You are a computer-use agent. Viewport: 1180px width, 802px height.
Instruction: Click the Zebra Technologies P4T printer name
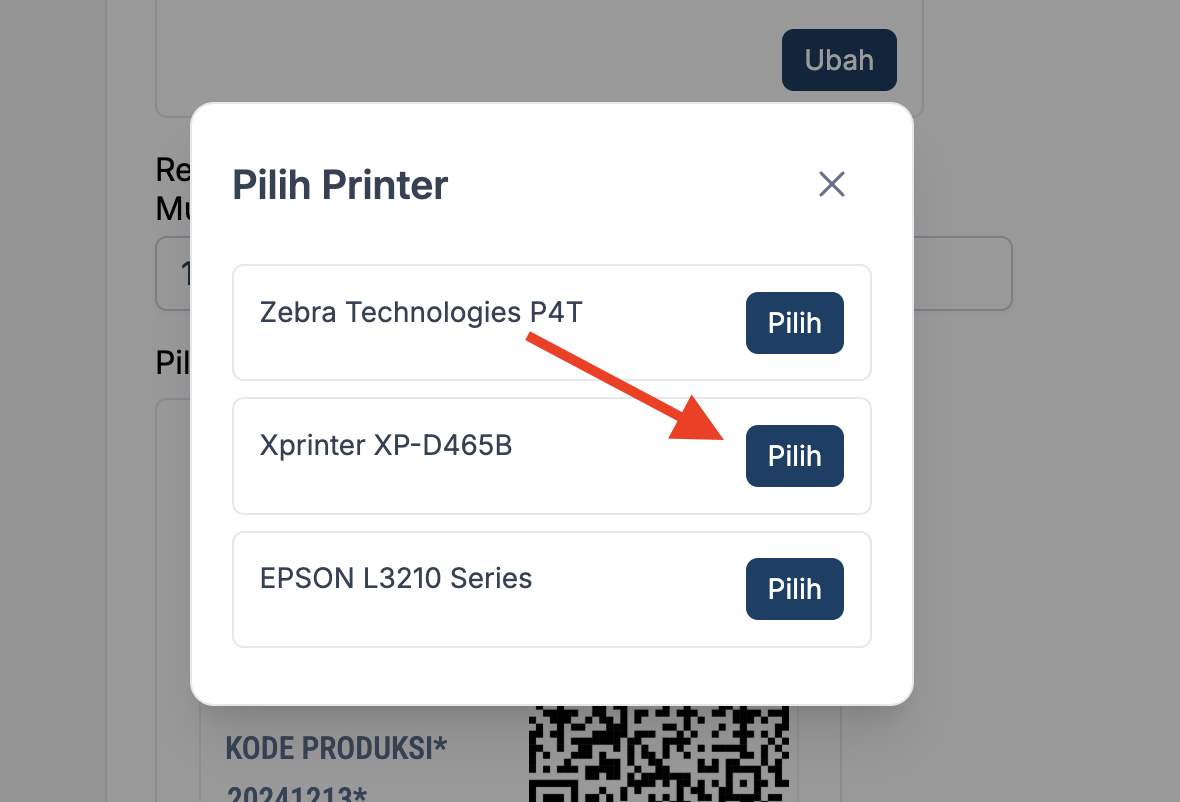point(420,313)
